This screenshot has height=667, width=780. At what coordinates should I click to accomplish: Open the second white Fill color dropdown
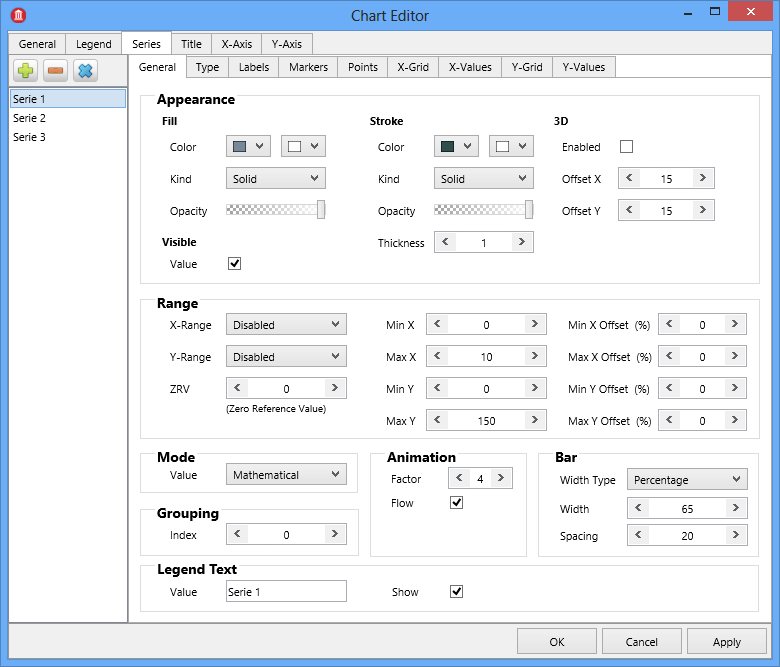click(x=303, y=146)
